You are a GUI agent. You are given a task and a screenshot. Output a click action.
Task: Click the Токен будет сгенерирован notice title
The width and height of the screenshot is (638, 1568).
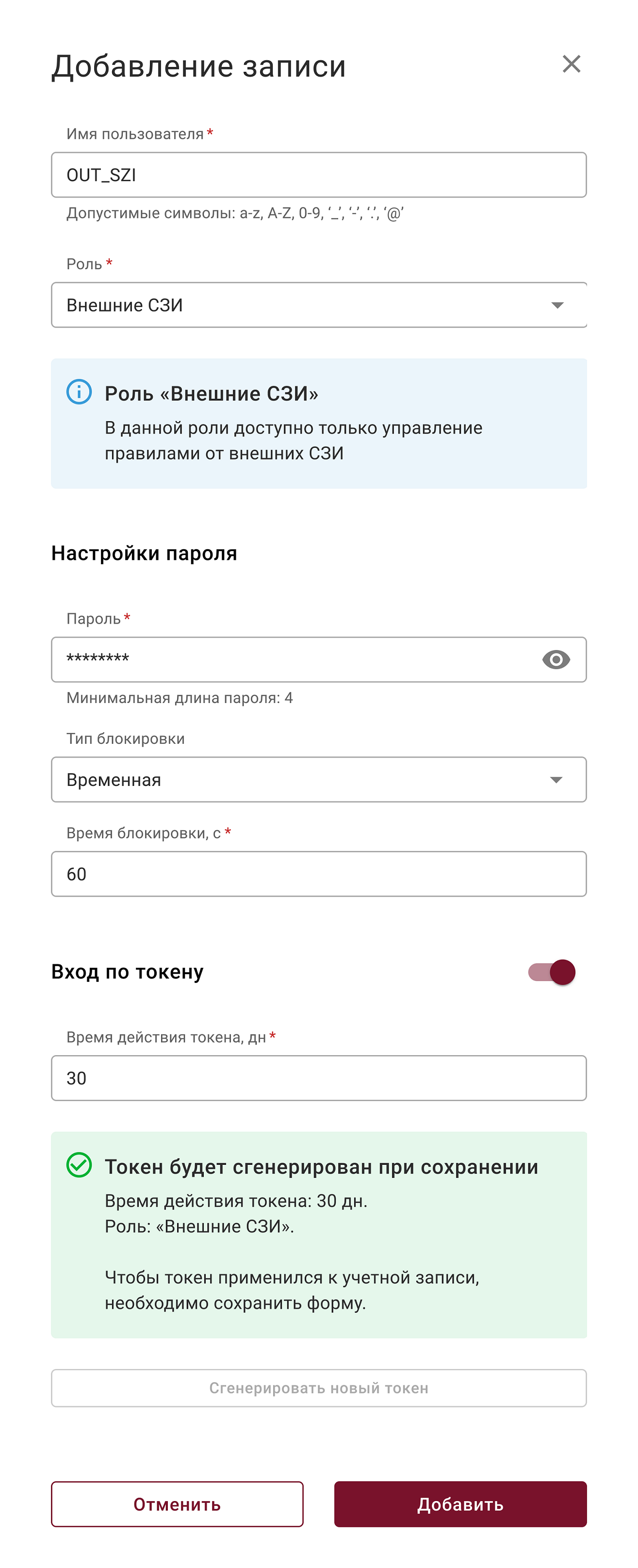pyautogui.click(x=321, y=1167)
